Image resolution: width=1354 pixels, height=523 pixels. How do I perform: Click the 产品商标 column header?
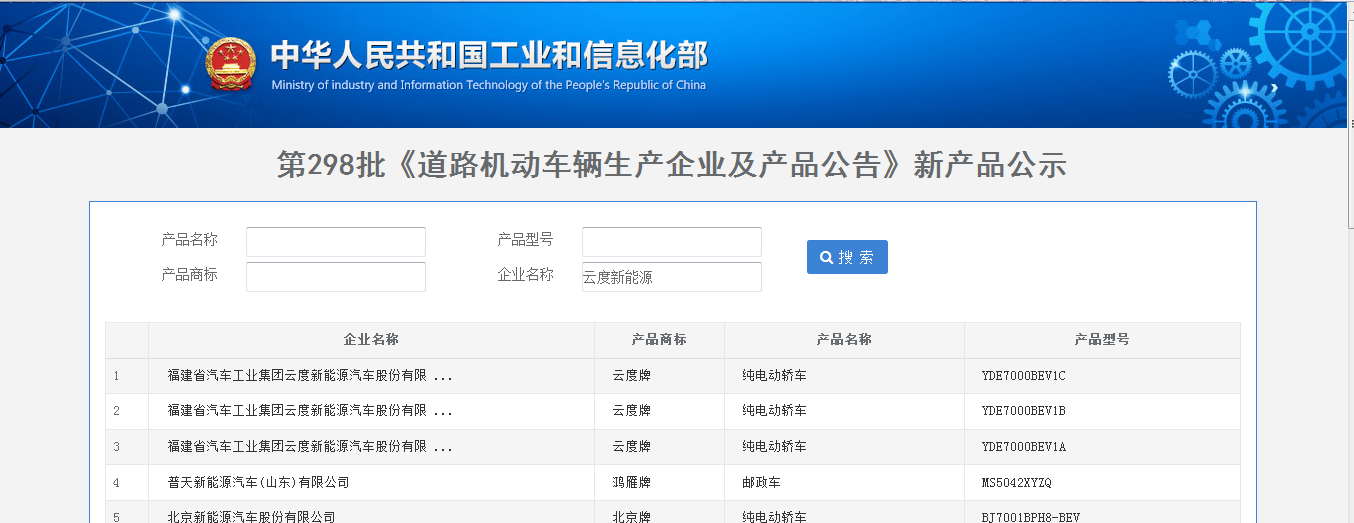(x=659, y=340)
